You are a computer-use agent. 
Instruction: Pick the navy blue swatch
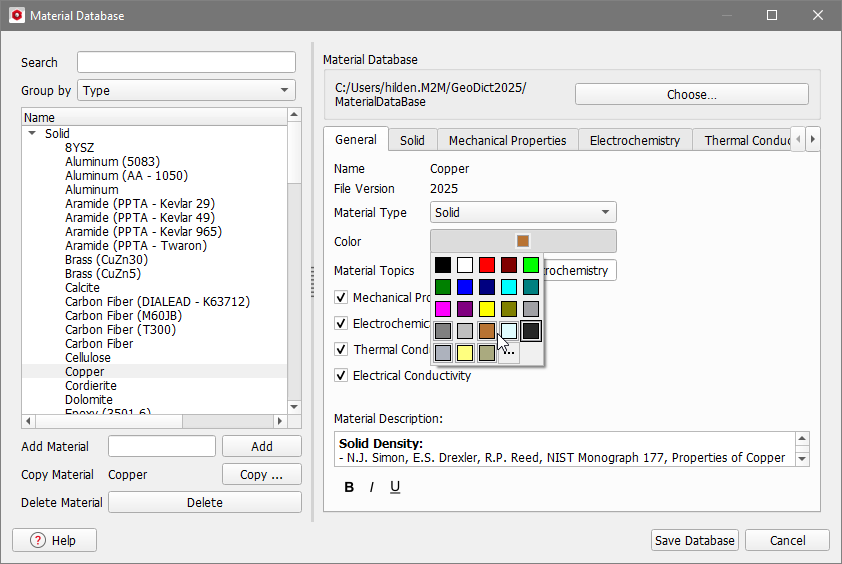[x=487, y=287]
